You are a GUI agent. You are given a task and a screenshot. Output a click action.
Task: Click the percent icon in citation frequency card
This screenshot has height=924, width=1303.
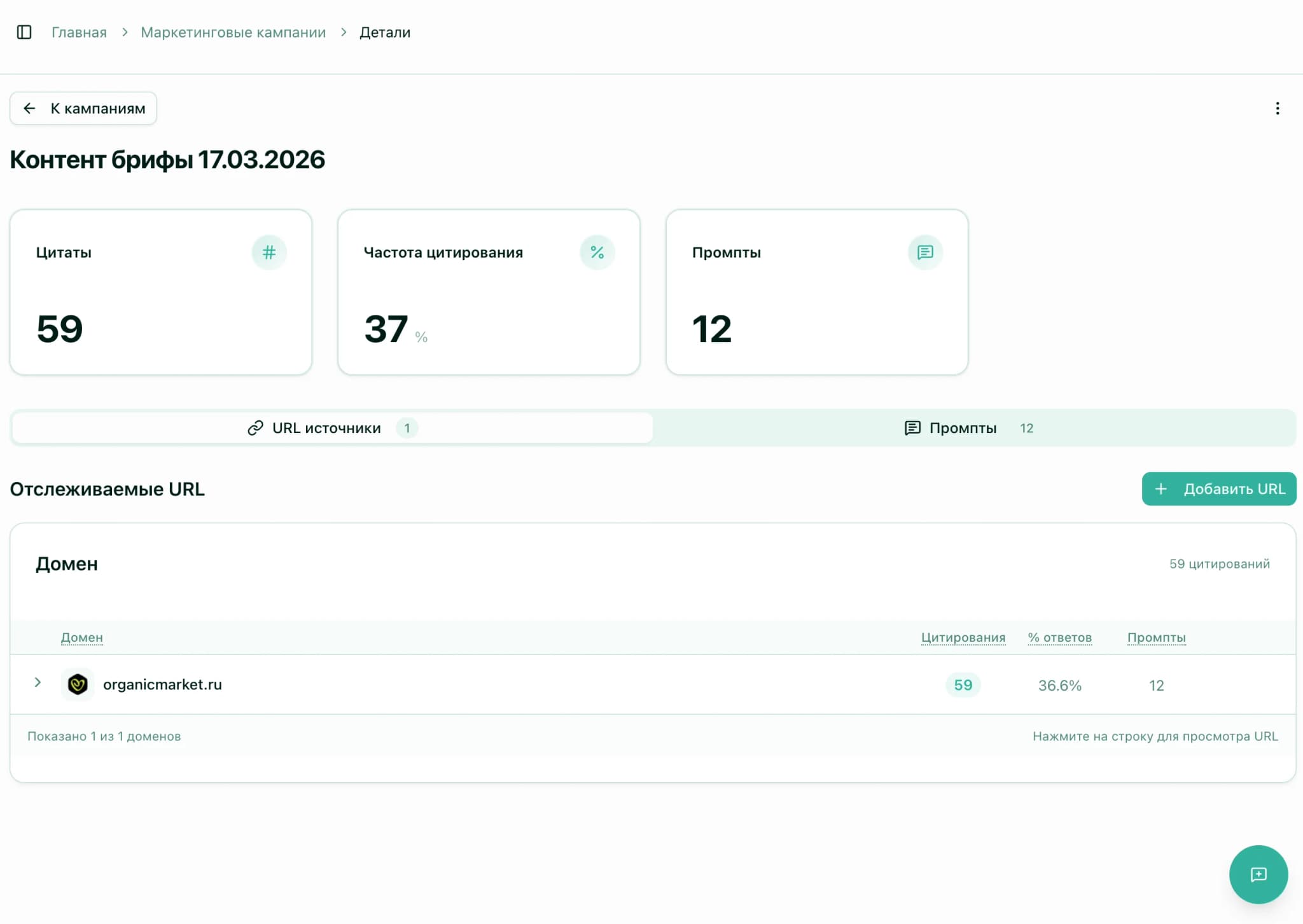[597, 252]
